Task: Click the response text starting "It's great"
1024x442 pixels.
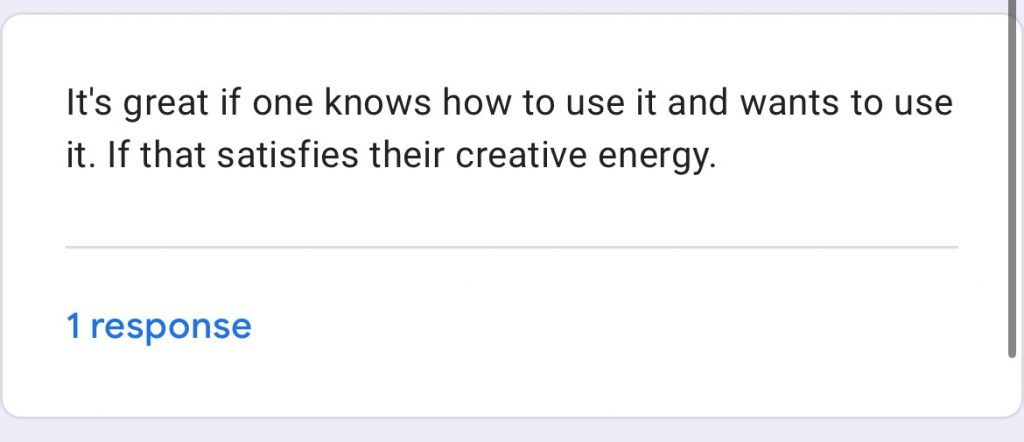Action: tap(509, 130)
